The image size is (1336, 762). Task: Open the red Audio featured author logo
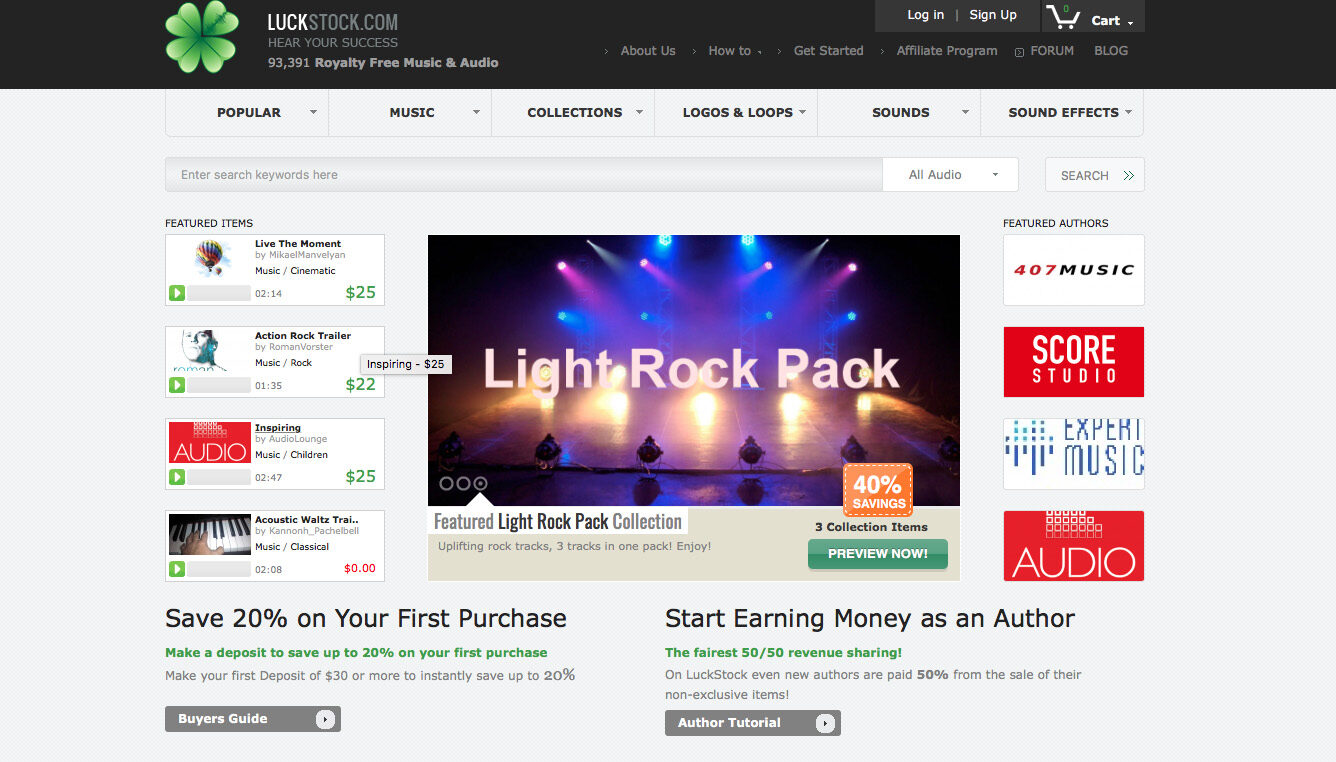click(1074, 546)
